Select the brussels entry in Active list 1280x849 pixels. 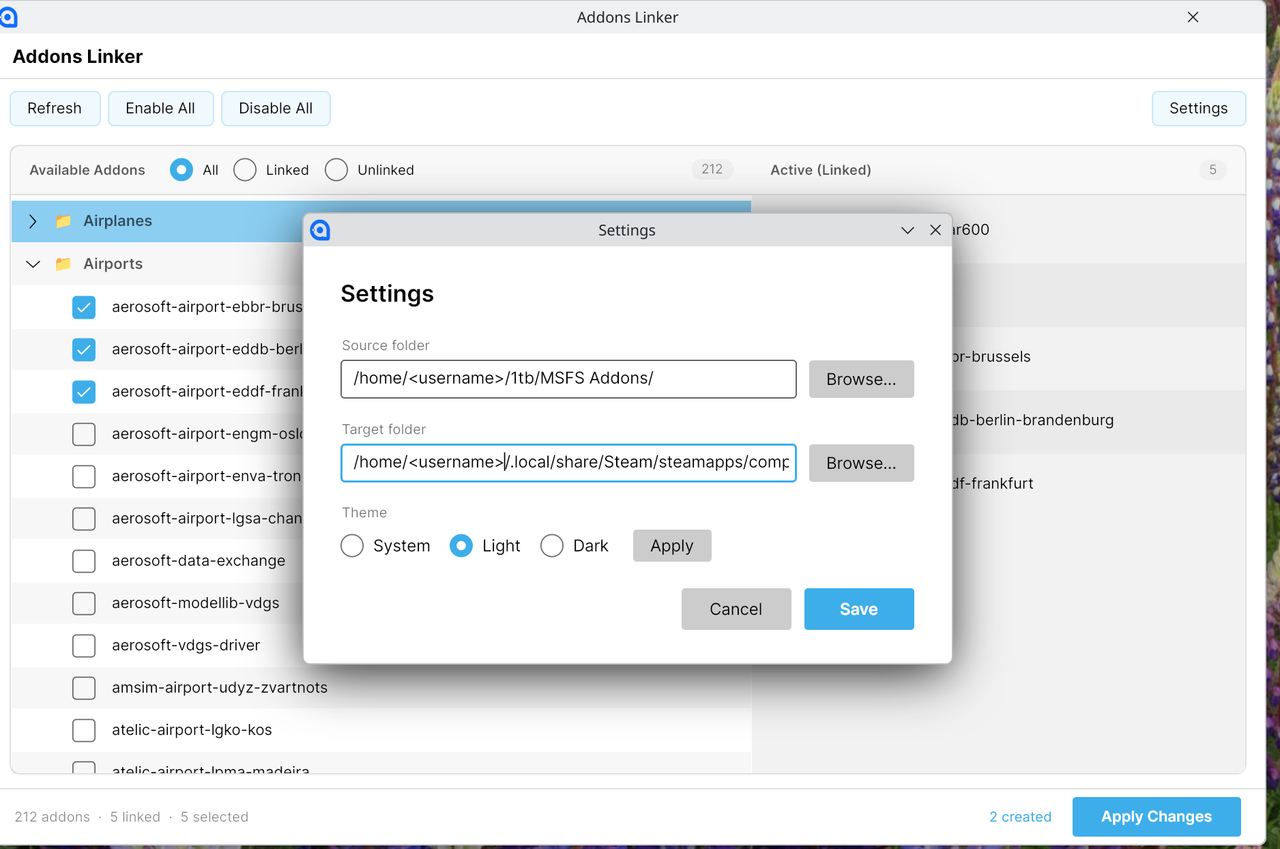click(992, 357)
